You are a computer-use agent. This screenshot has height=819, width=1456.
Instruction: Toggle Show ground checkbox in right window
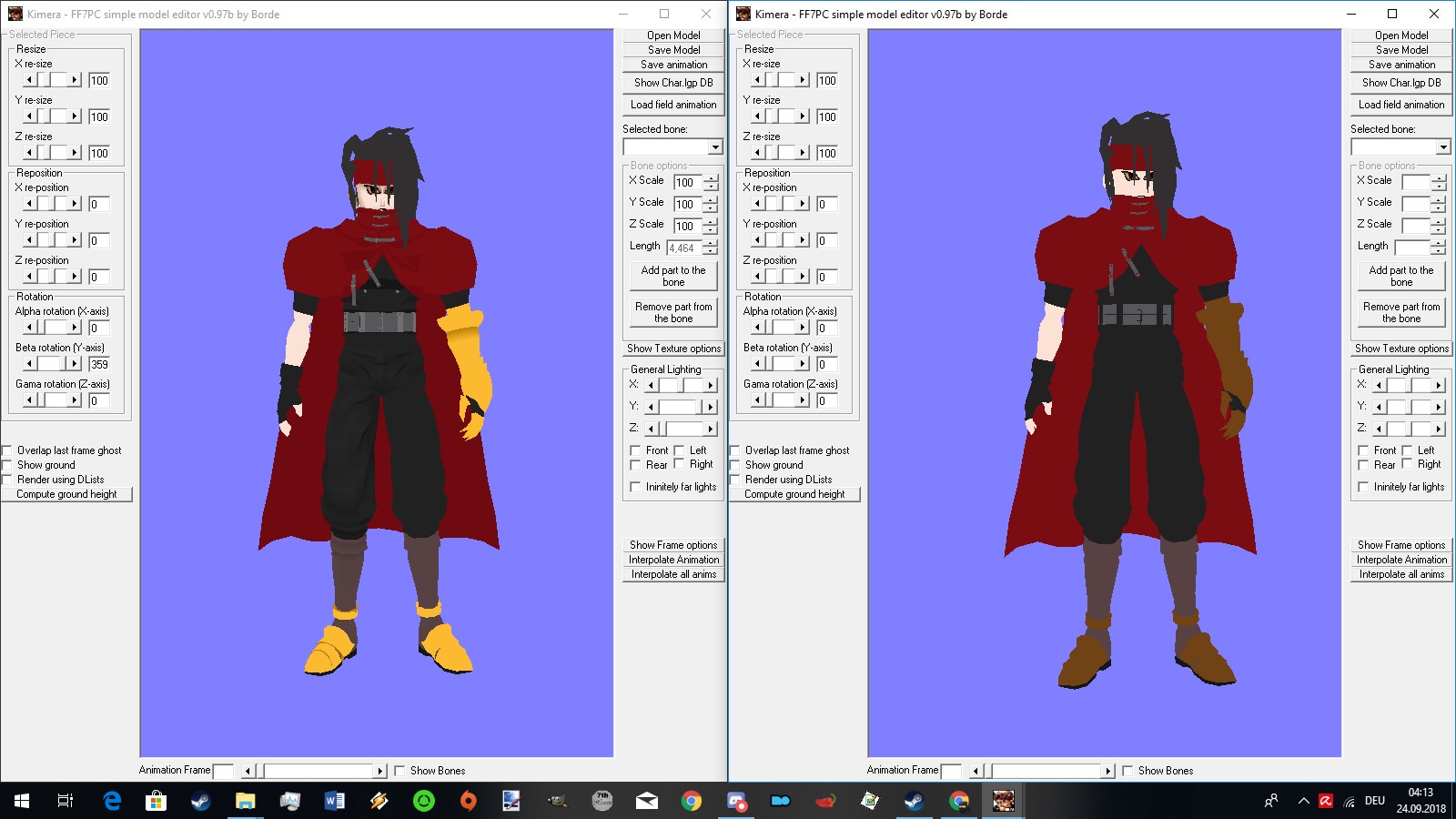coord(735,465)
